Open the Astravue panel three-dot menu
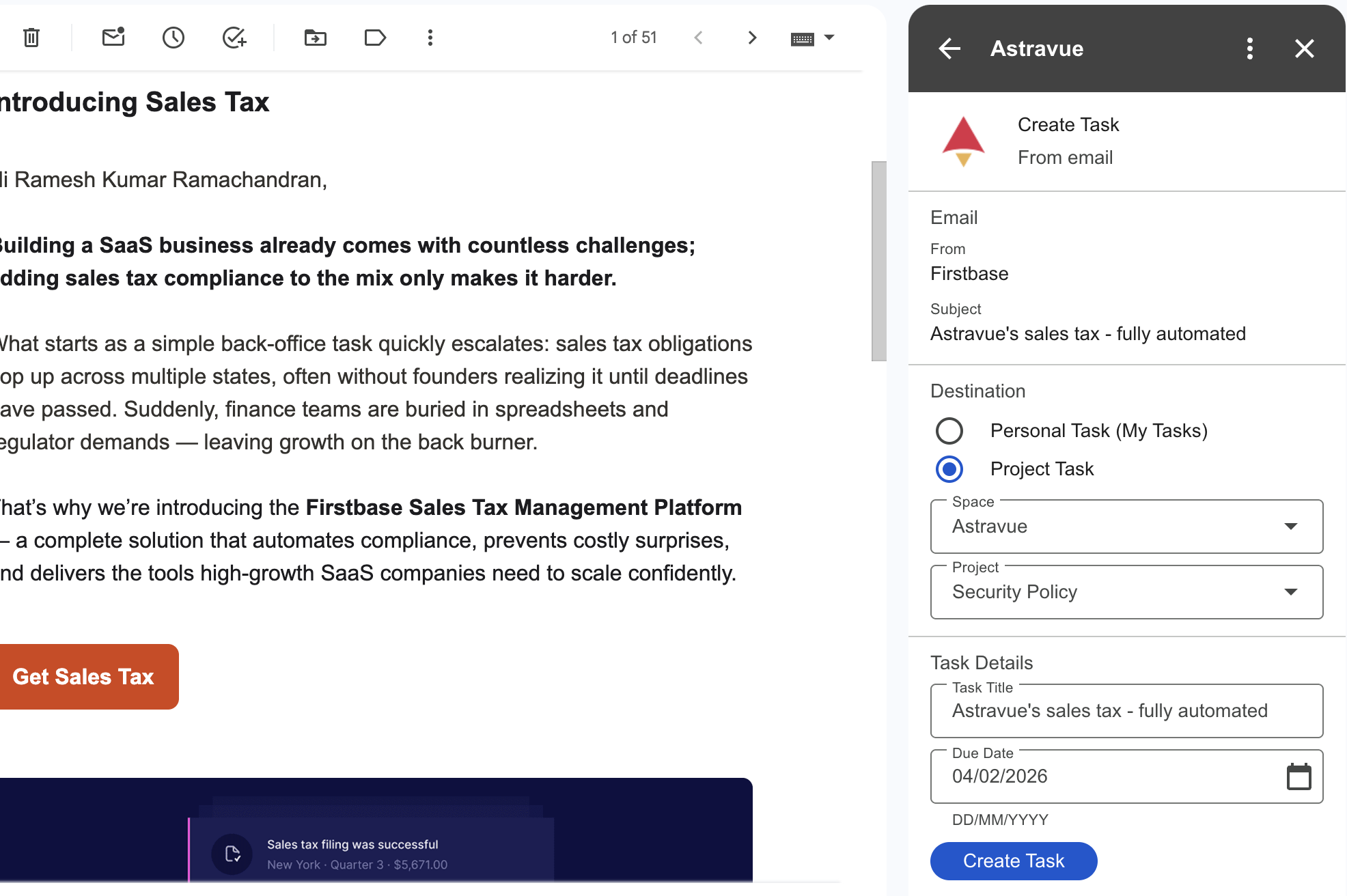Viewport: 1347px width, 896px height. point(1249,48)
